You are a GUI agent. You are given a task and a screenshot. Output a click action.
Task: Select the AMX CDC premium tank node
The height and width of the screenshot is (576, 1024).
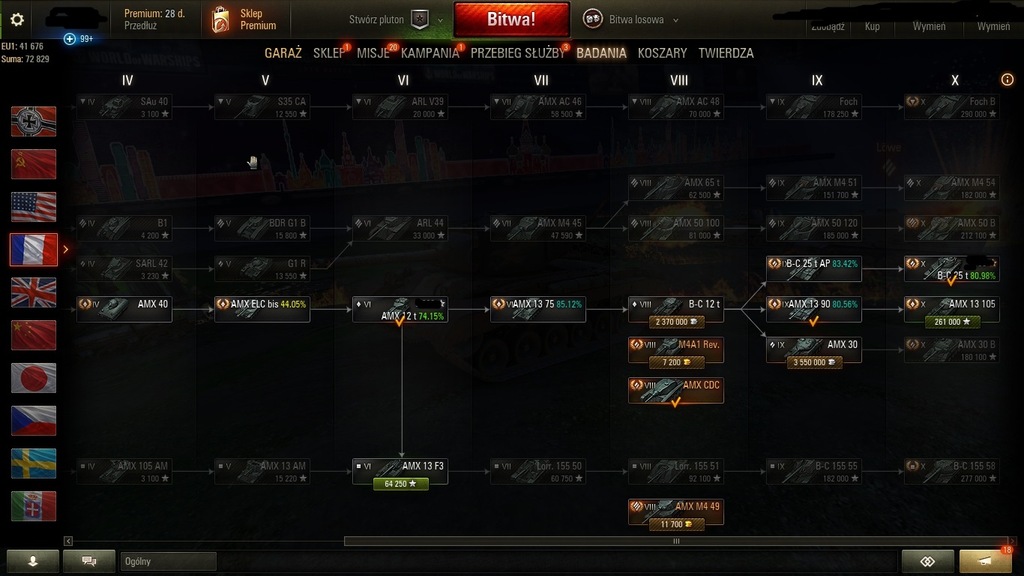(x=676, y=391)
